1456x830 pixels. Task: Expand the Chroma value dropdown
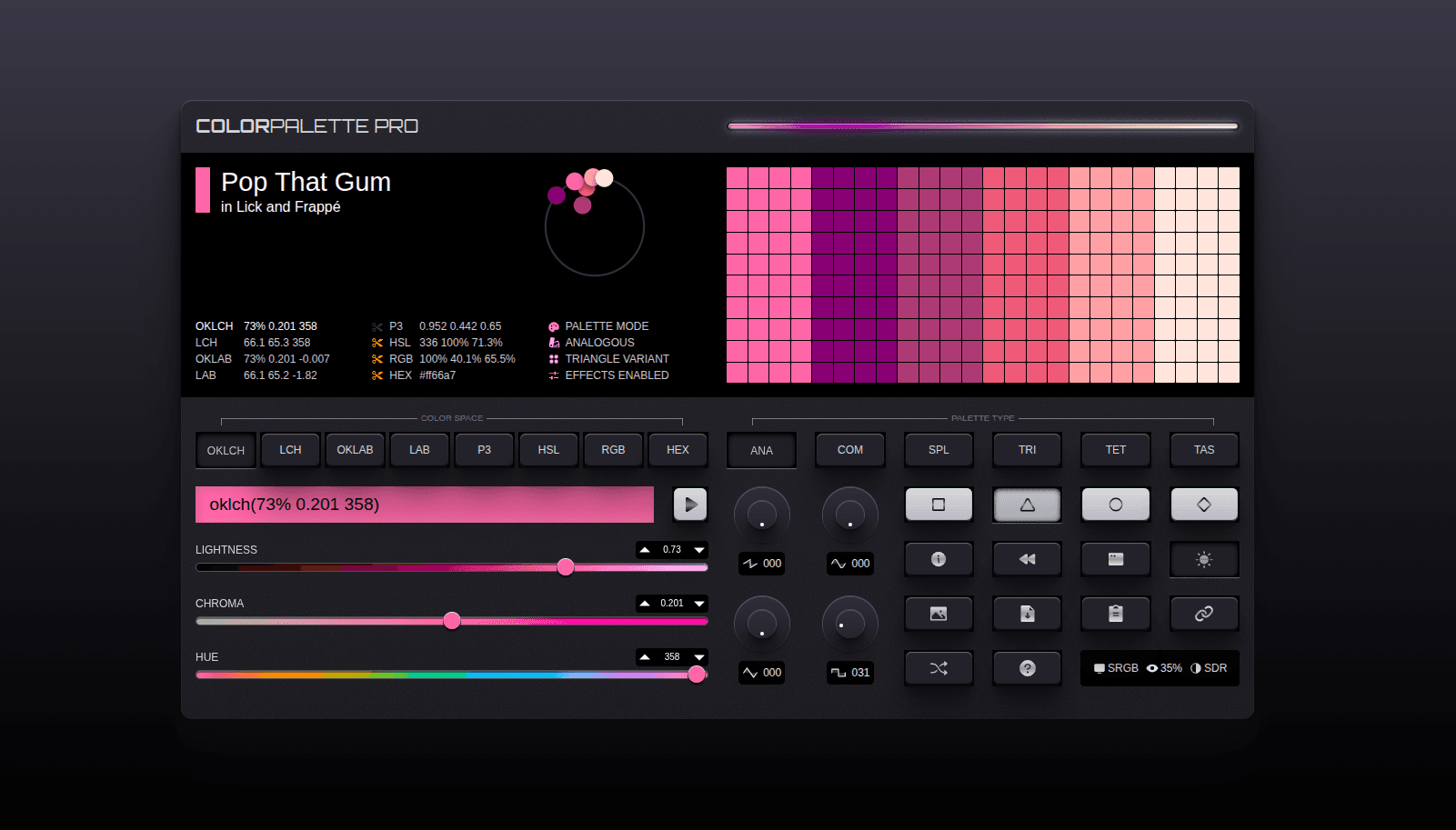[698, 603]
